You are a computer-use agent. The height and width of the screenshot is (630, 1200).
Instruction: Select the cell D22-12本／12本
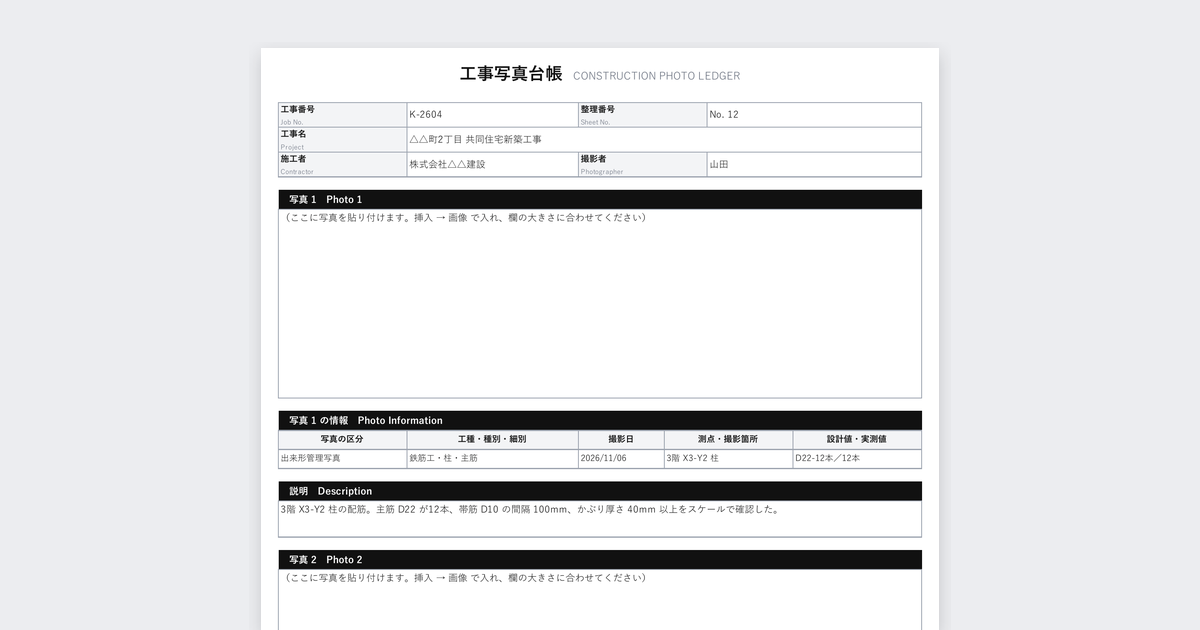click(857, 458)
